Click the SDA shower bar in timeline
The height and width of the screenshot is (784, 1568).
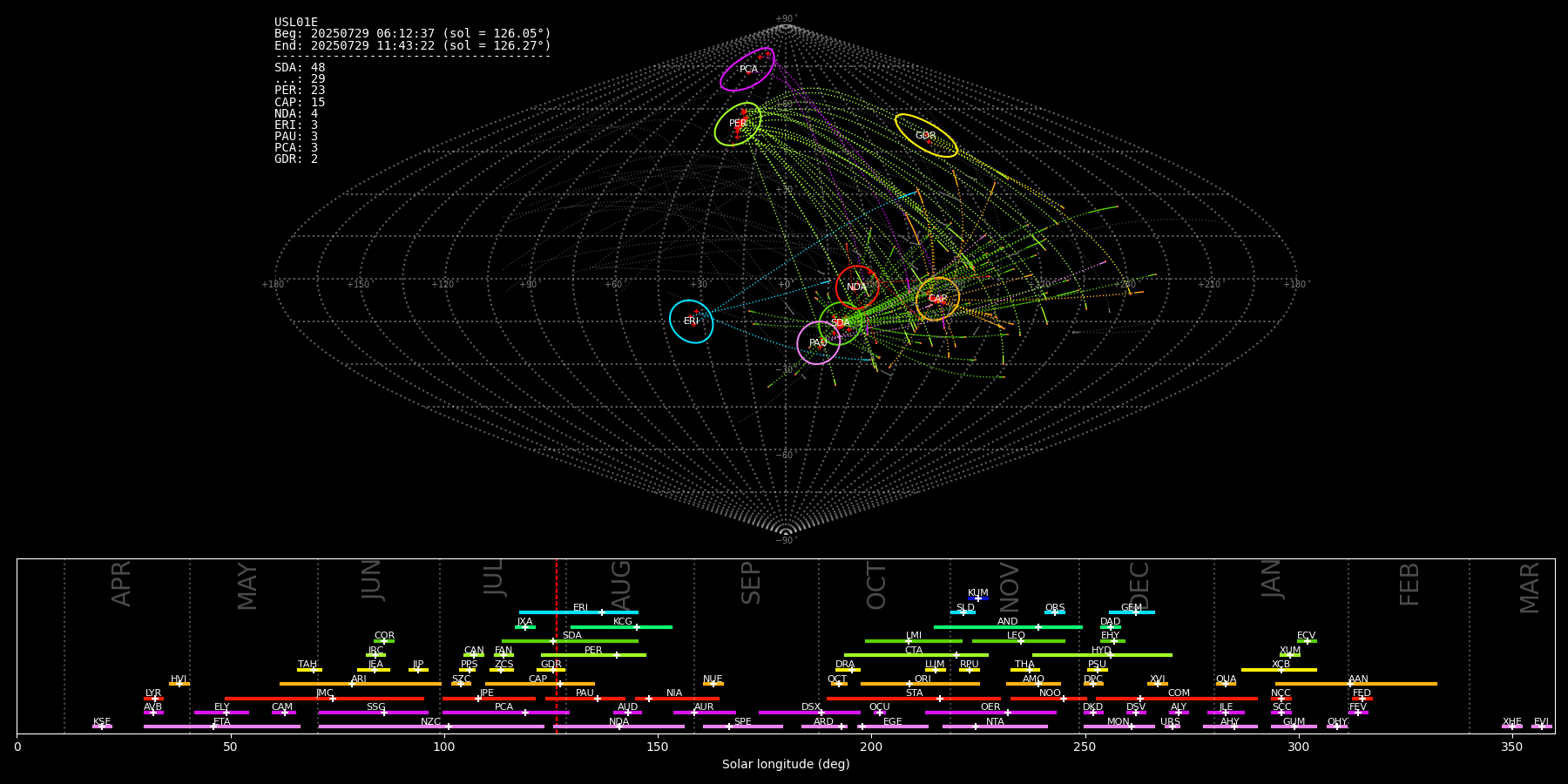(x=570, y=641)
